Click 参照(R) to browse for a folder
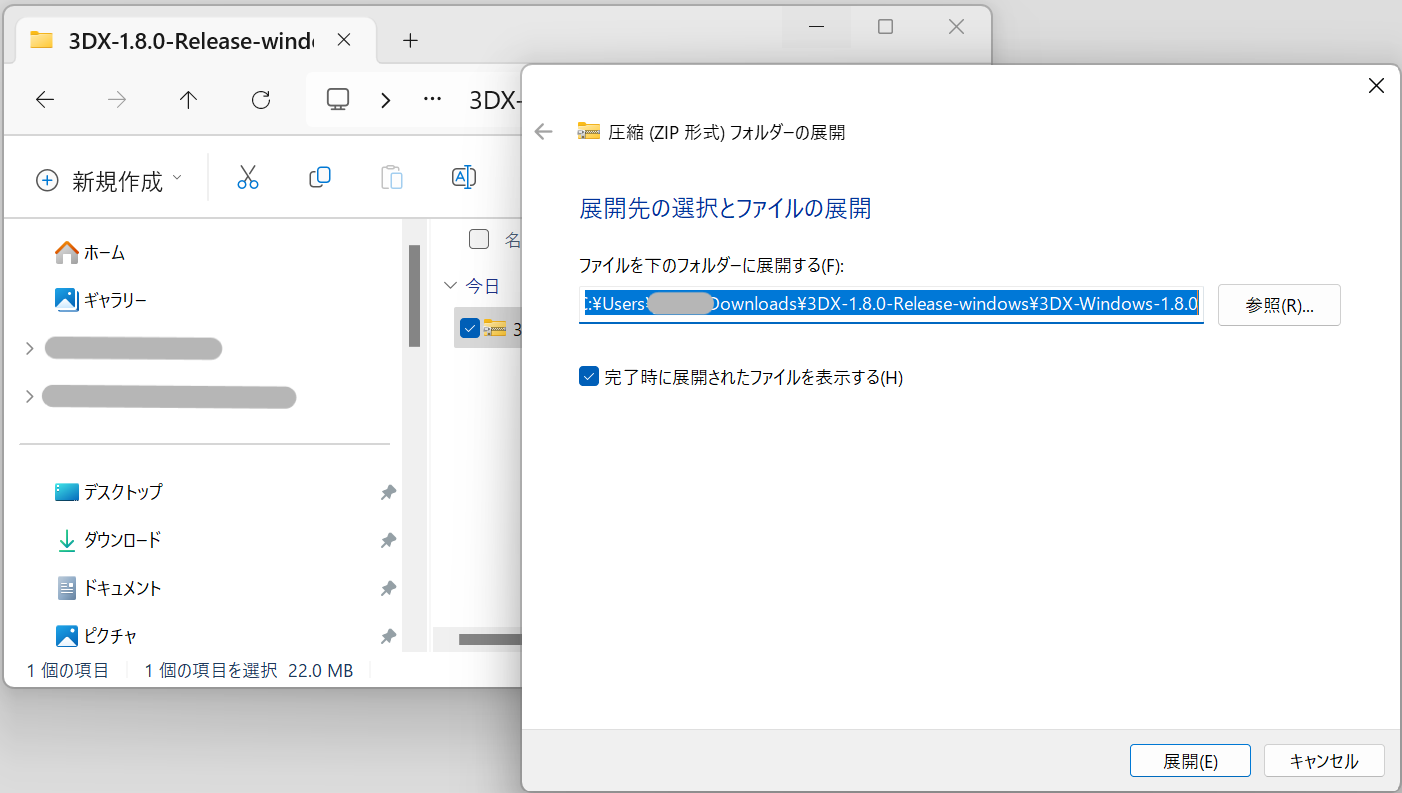 point(1279,304)
